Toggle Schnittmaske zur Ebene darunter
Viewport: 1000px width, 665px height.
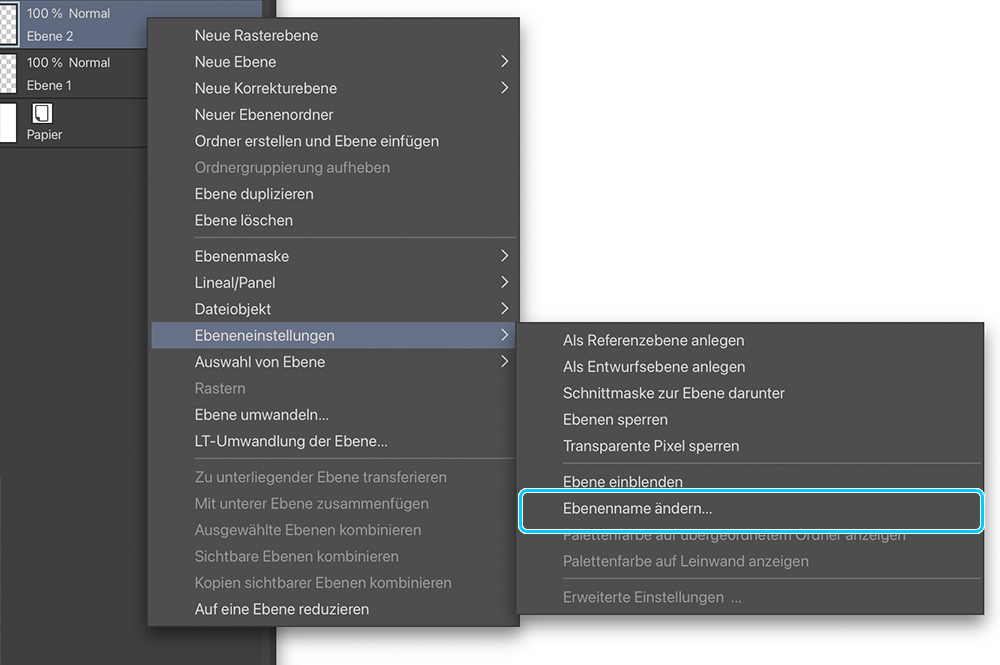(674, 393)
